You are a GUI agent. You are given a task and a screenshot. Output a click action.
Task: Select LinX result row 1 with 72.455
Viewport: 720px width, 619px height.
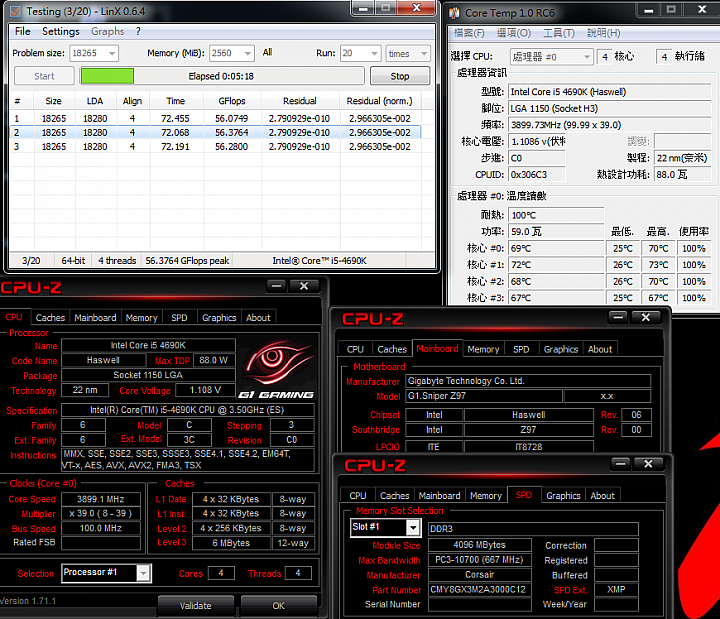215,118
